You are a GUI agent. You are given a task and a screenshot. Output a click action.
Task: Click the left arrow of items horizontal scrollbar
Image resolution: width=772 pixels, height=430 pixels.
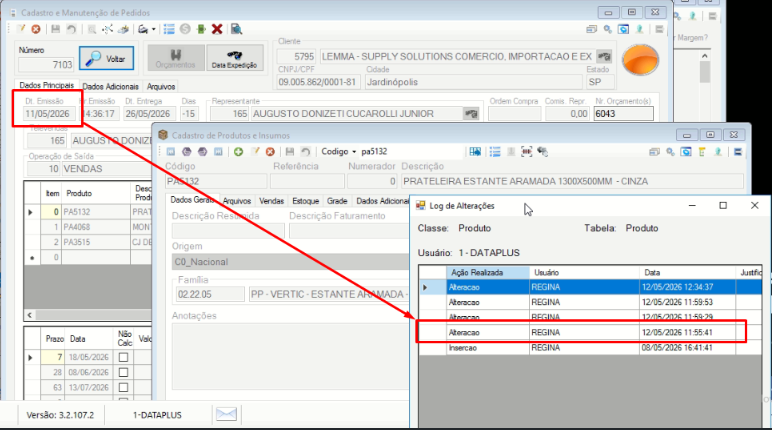[30, 315]
